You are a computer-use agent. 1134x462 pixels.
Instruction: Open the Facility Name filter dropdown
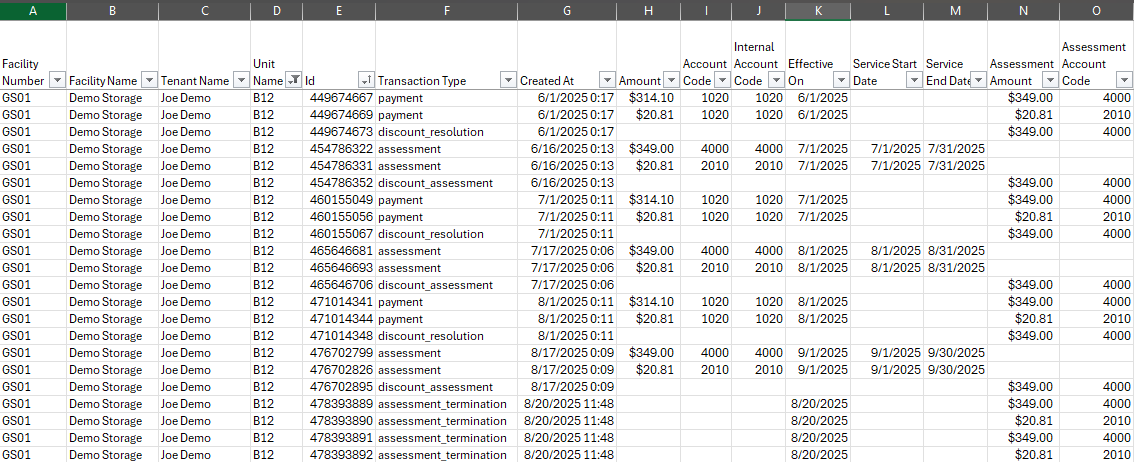coord(149,81)
